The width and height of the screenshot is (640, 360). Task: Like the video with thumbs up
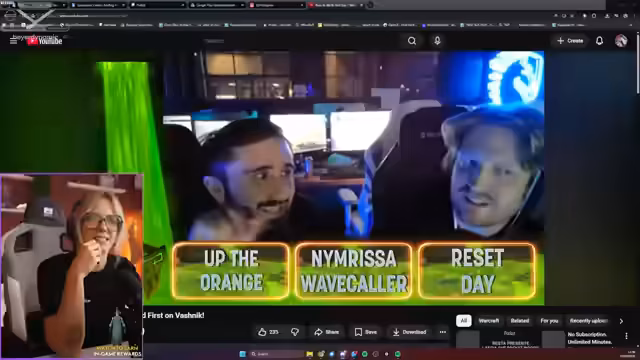click(268, 332)
